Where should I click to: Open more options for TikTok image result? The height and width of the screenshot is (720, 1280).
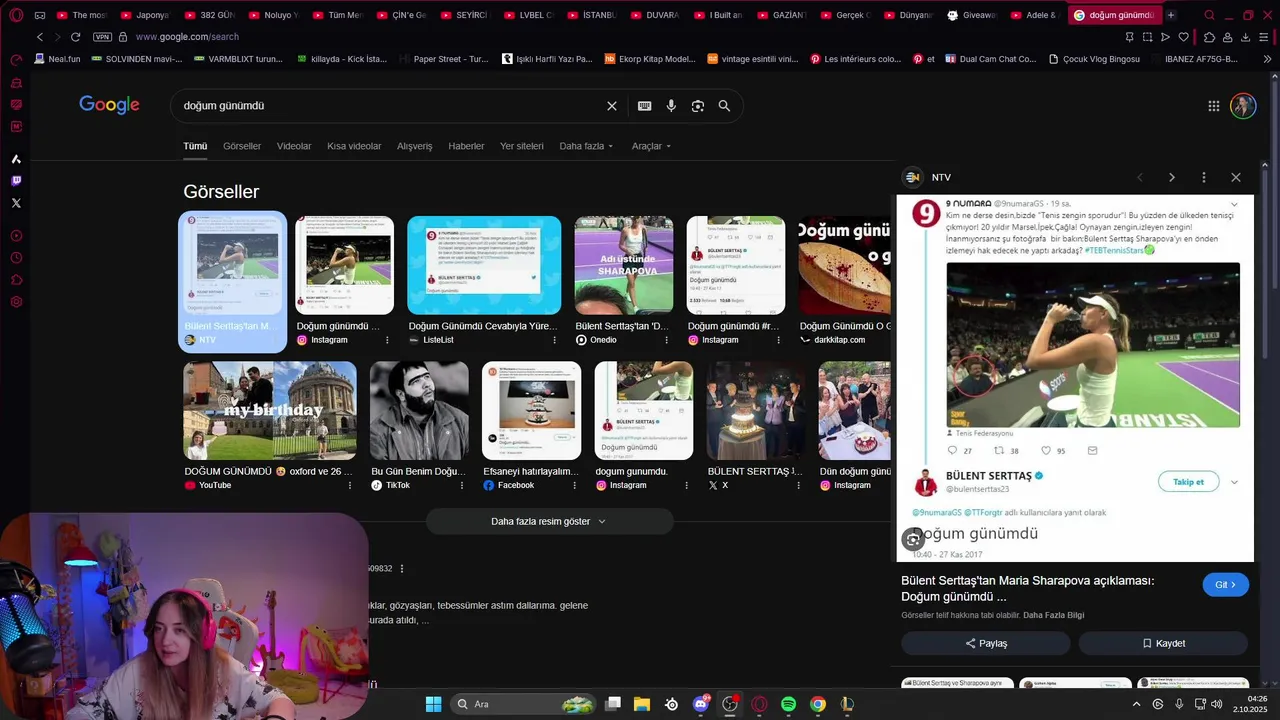462,485
